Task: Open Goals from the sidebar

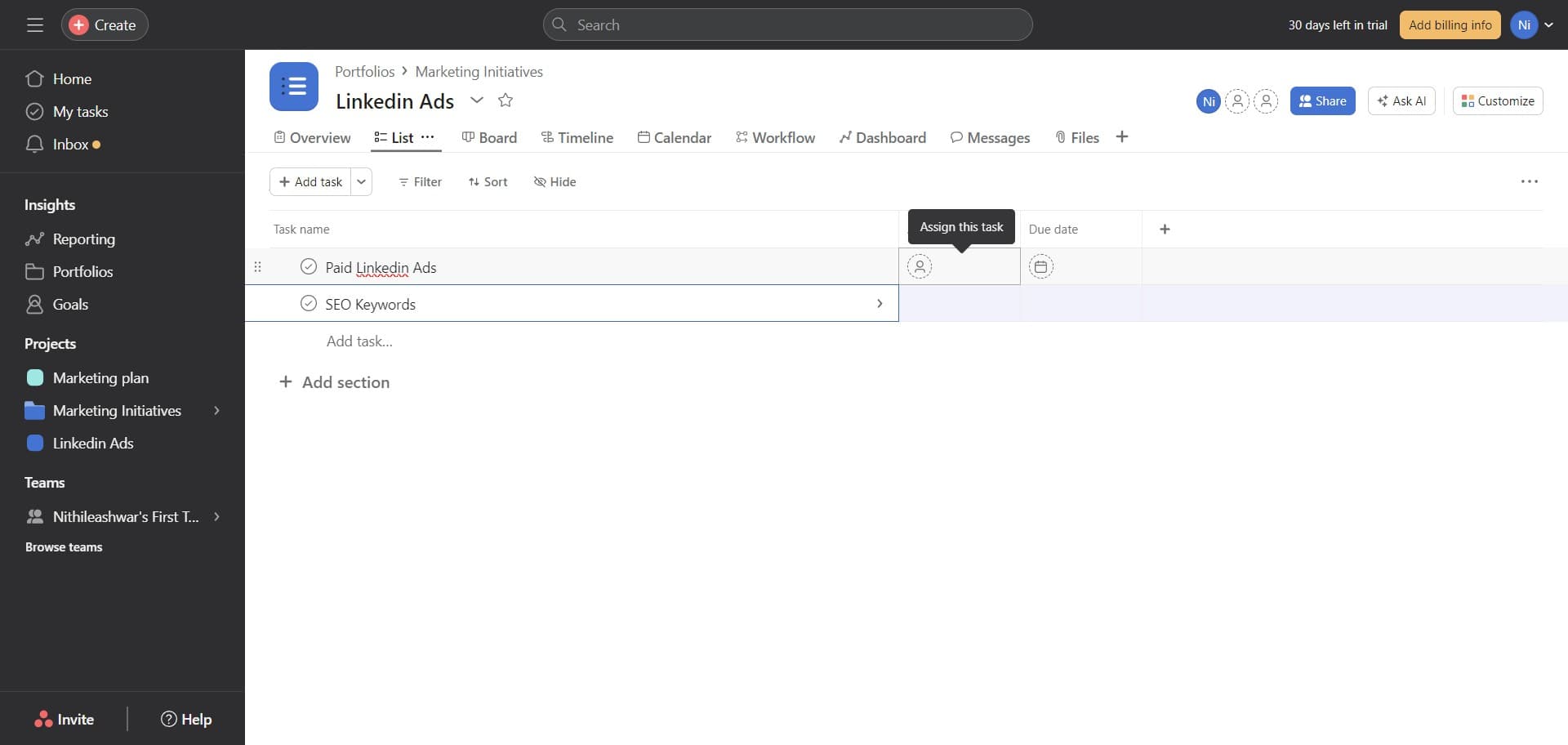Action: tap(70, 304)
